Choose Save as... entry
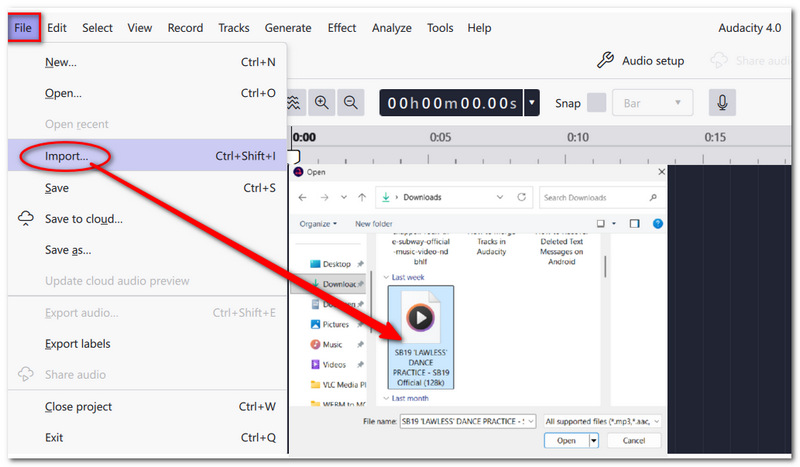 [x=148, y=250]
